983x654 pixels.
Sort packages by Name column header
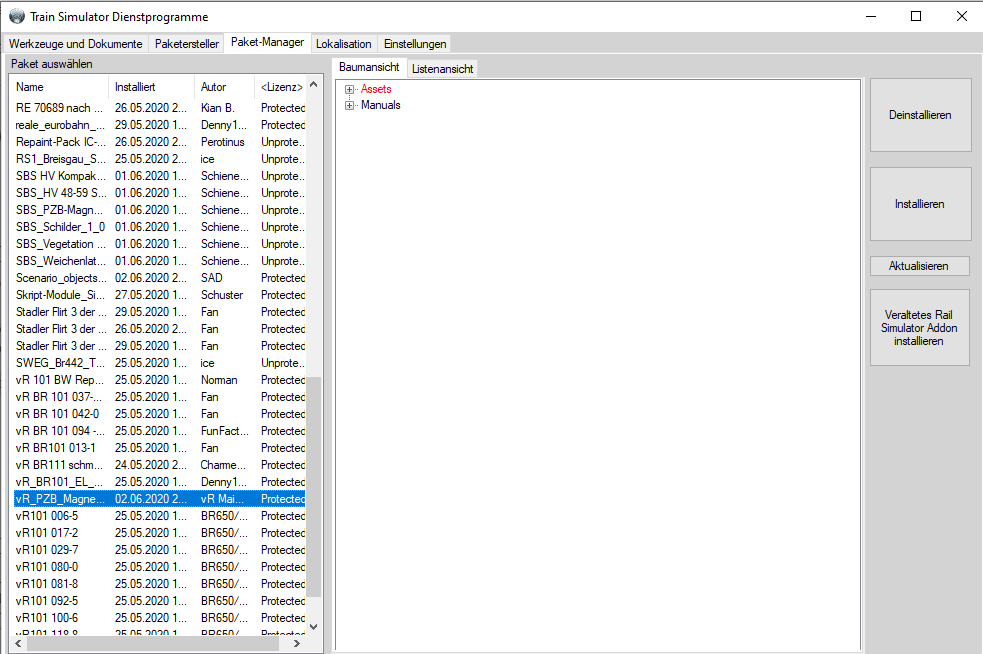coord(60,87)
